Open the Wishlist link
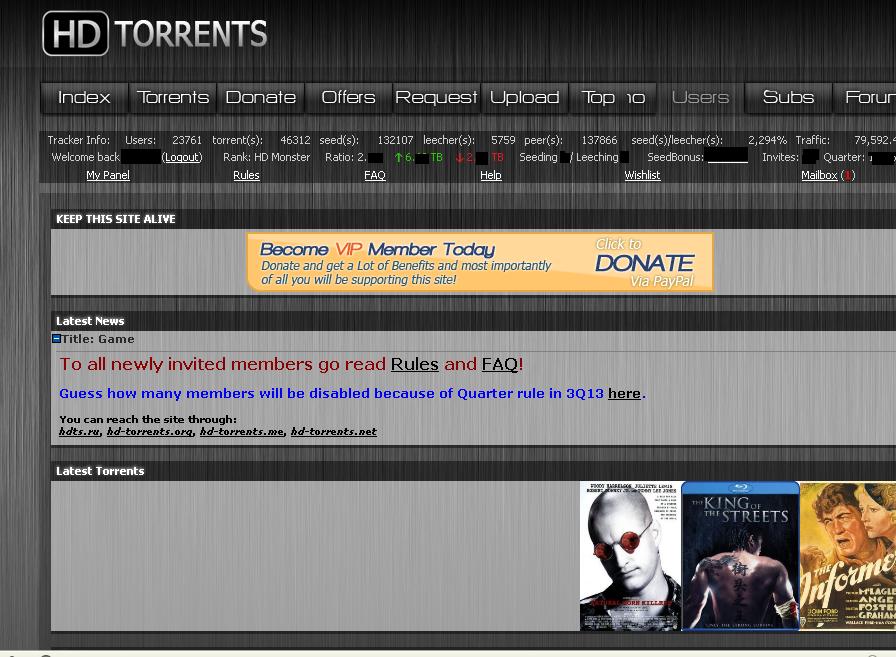 pyautogui.click(x=642, y=175)
